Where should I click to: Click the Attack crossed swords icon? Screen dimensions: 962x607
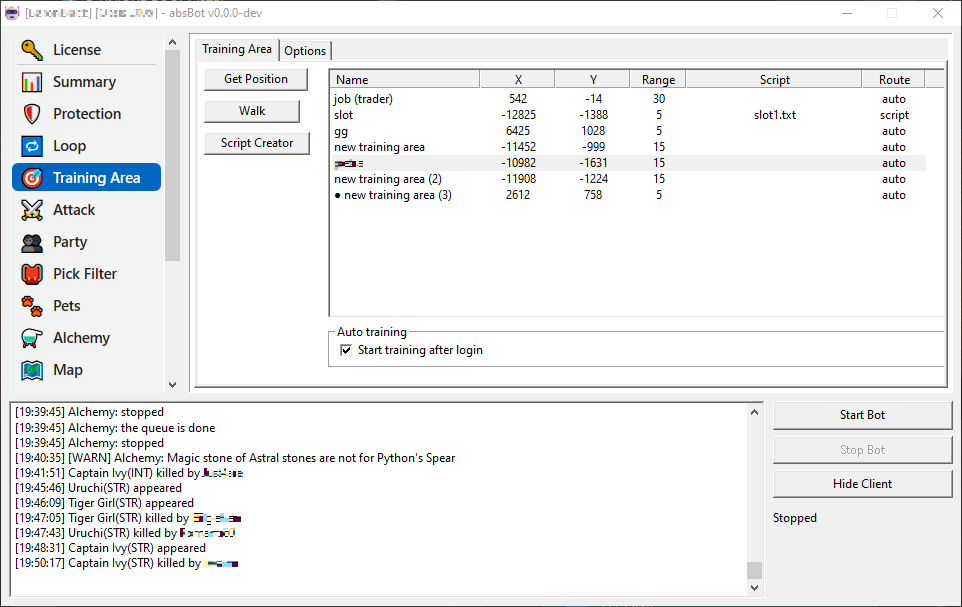(32, 210)
